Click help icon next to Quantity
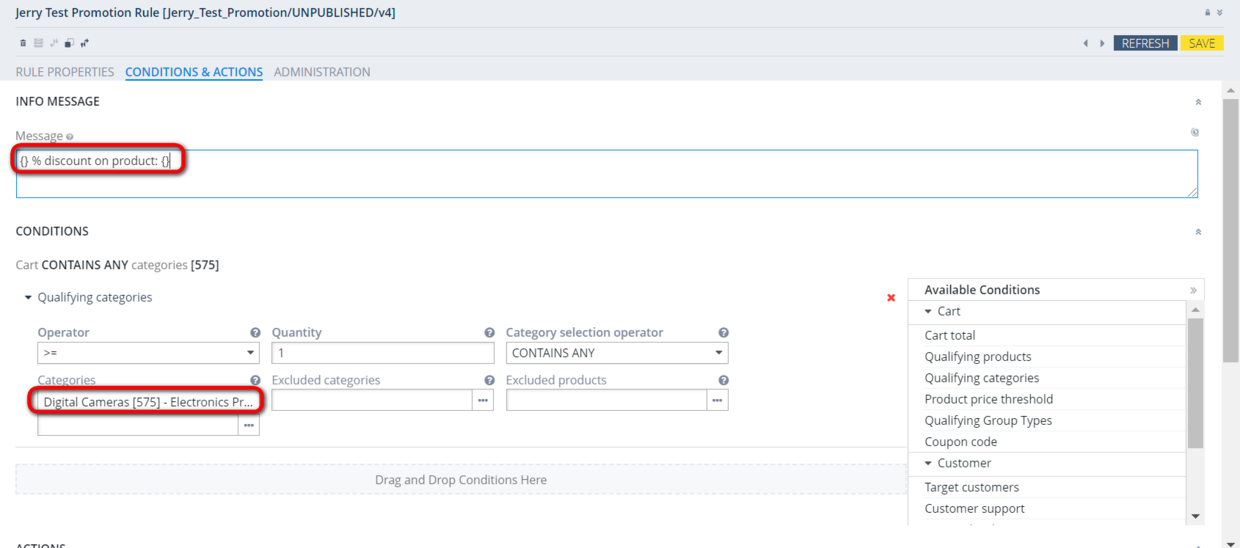 pyautogui.click(x=489, y=333)
